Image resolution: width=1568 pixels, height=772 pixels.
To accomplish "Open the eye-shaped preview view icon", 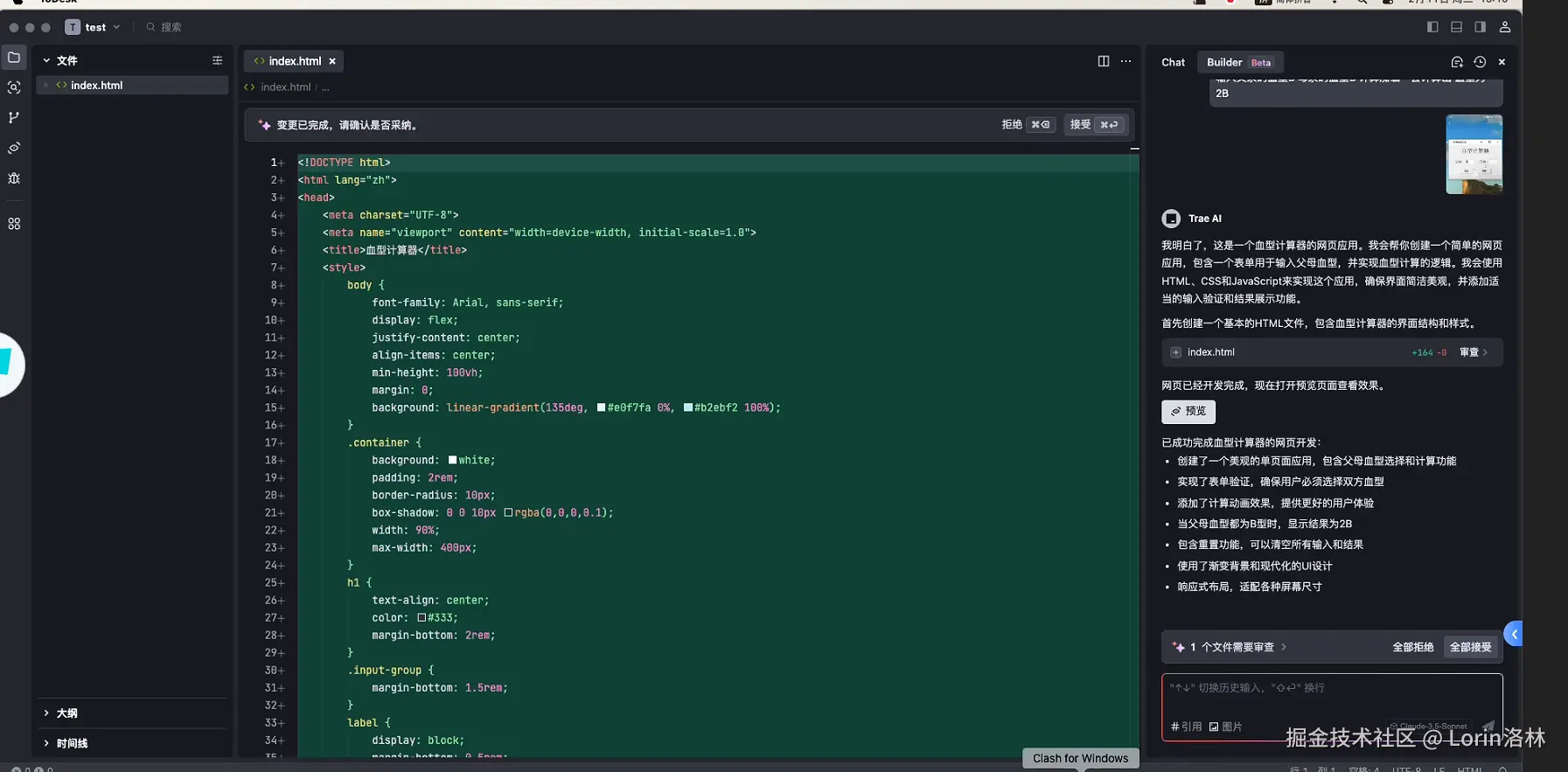I will coord(14,148).
